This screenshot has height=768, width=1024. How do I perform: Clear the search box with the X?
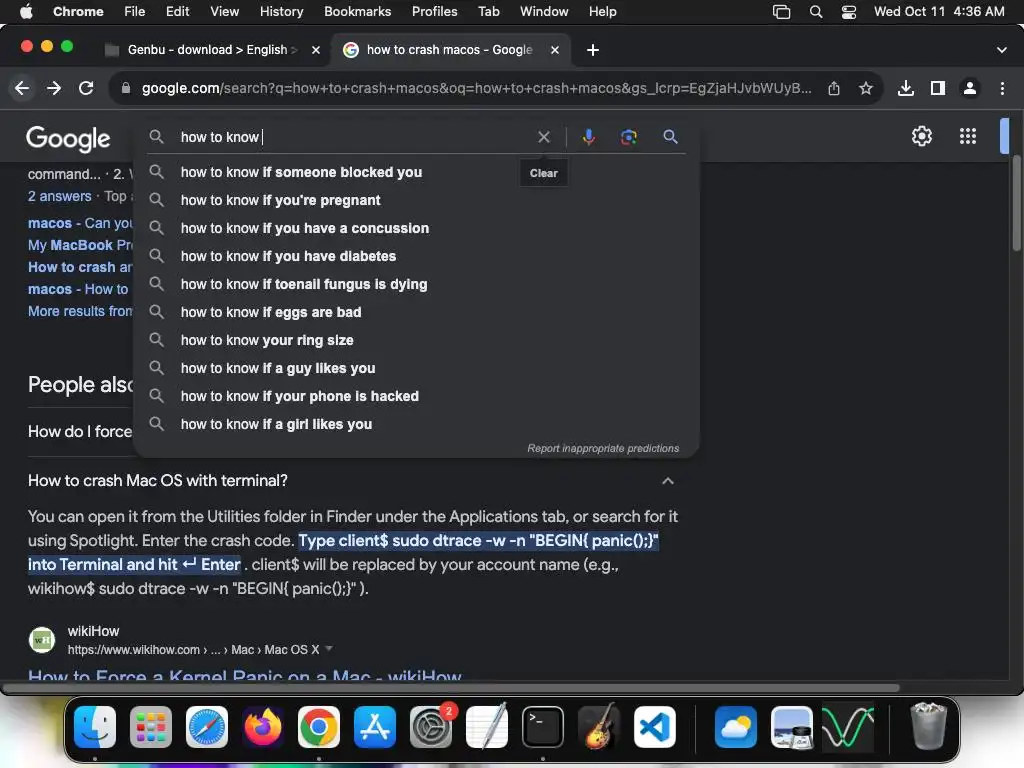click(543, 137)
